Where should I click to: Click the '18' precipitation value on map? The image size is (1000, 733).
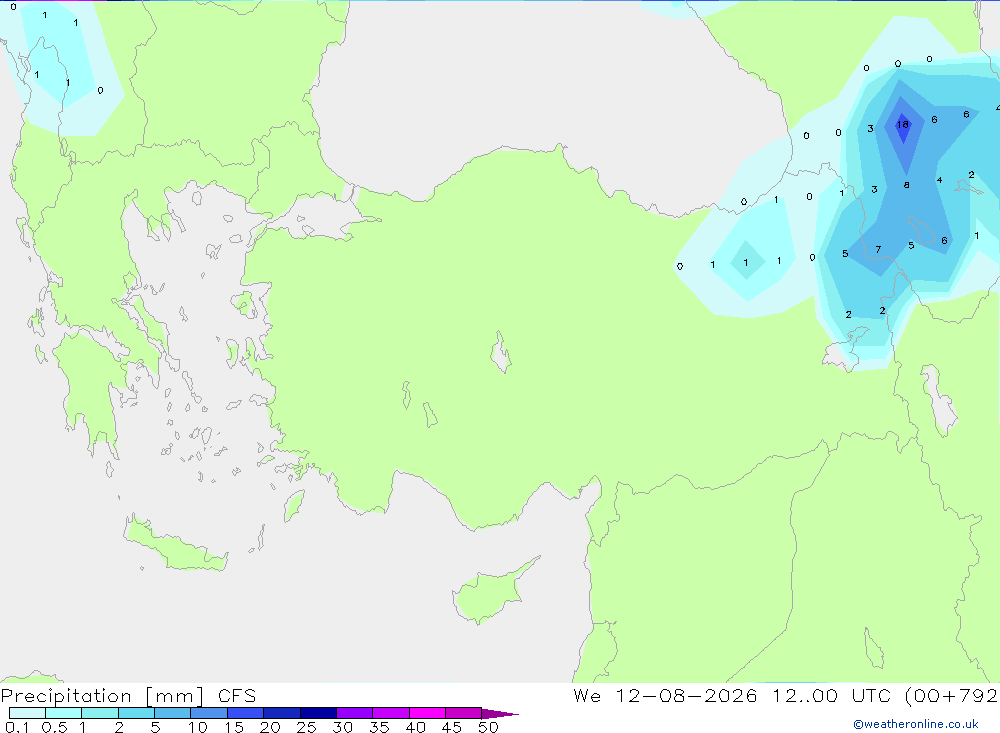pos(902,124)
